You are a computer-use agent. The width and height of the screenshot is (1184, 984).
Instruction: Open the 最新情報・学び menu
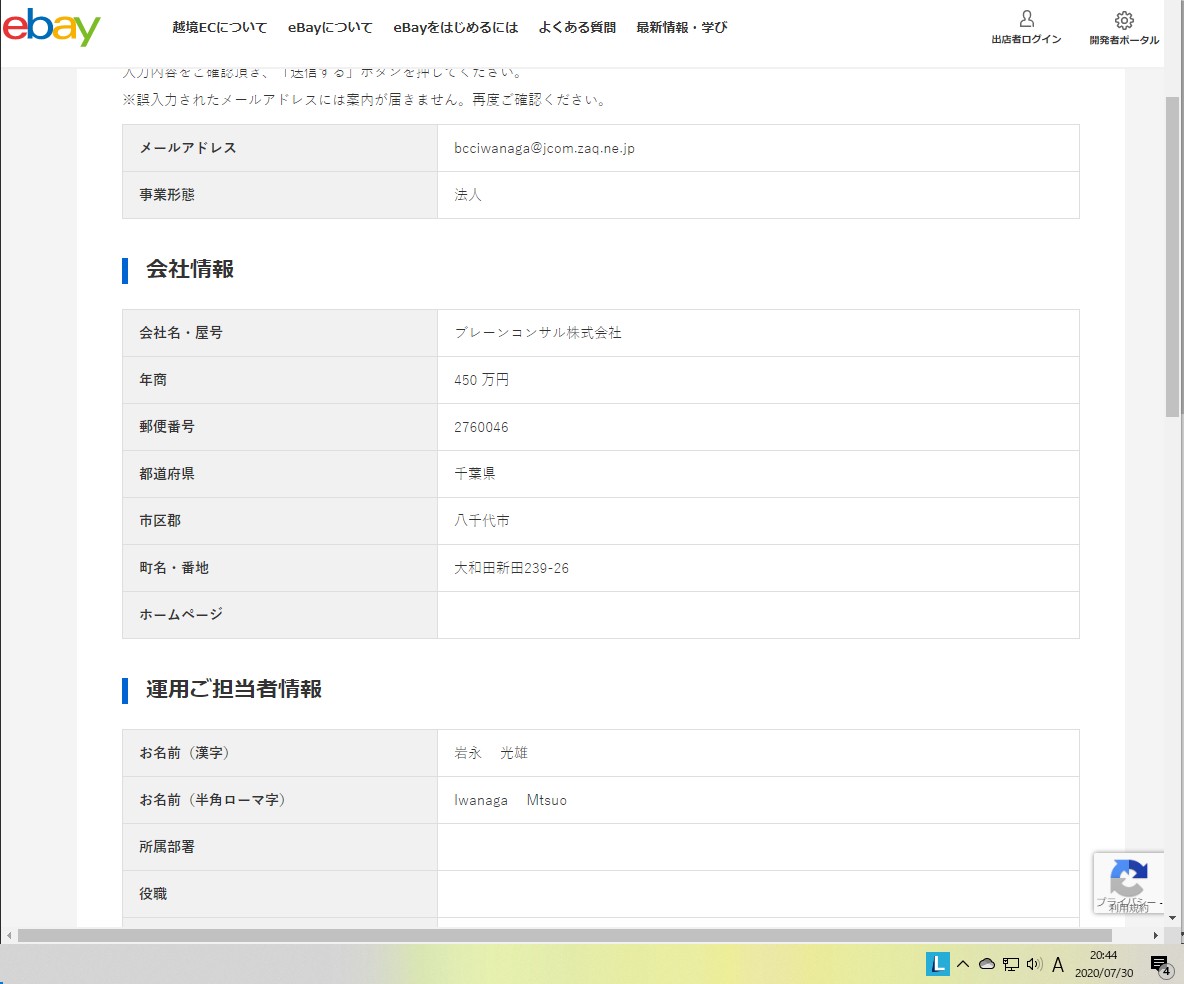(682, 27)
